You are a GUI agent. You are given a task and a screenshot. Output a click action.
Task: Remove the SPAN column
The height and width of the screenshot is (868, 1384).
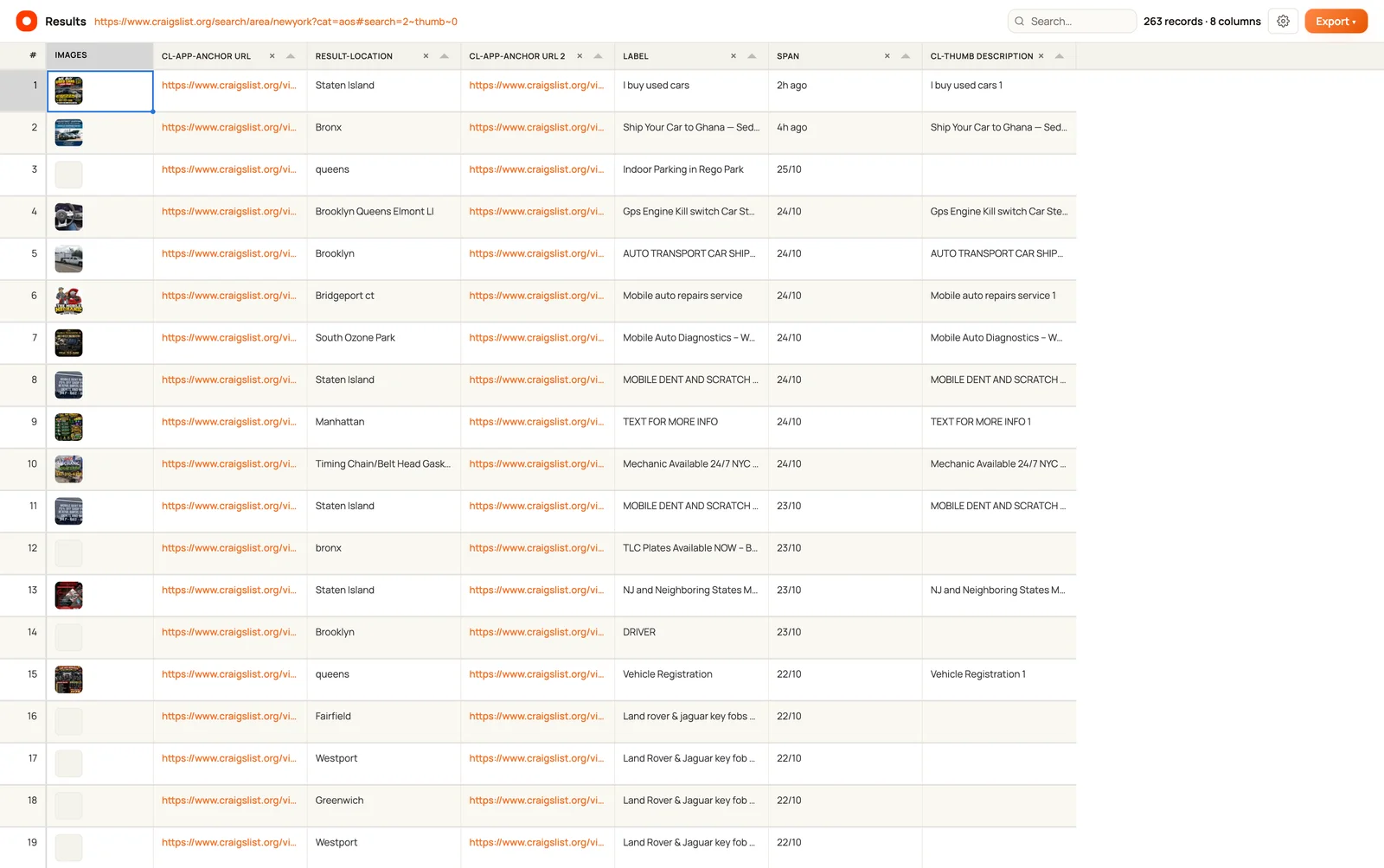(x=887, y=56)
